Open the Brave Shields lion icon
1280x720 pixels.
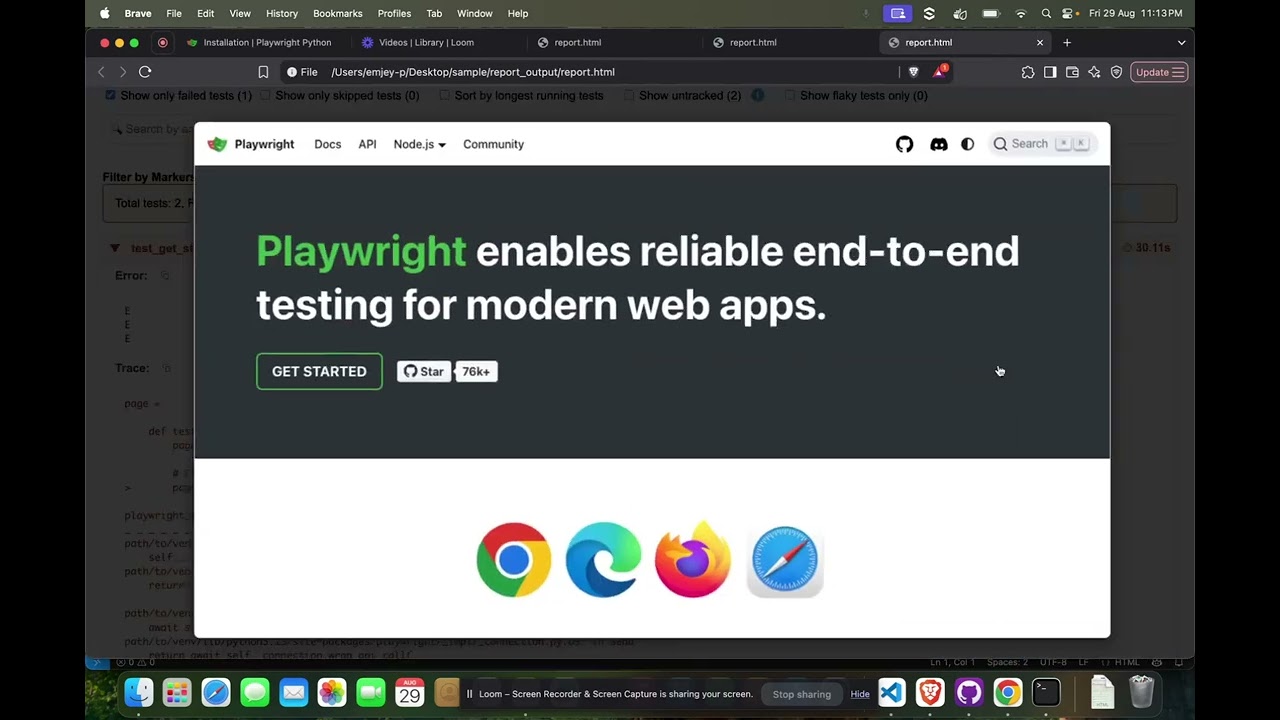pos(913,72)
